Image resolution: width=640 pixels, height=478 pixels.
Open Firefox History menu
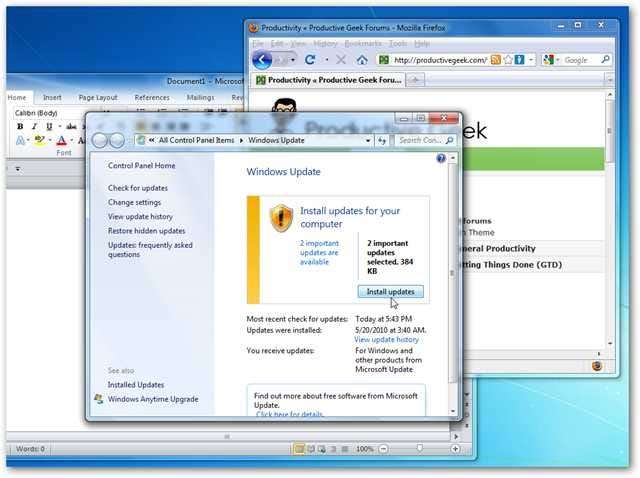(325, 43)
